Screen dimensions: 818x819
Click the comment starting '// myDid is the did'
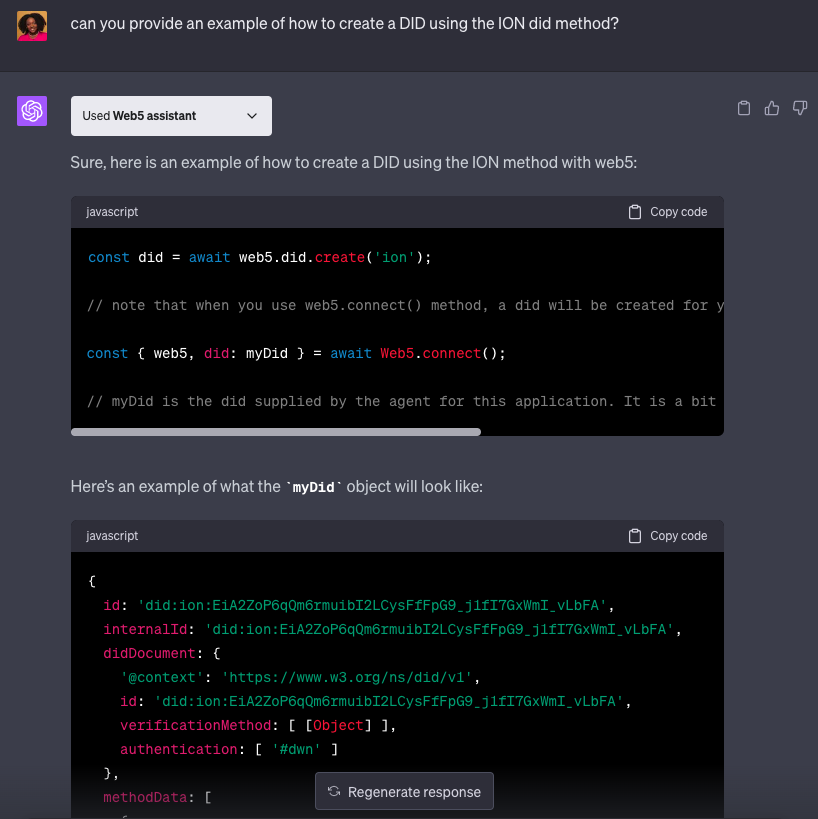pyautogui.click(x=401, y=402)
